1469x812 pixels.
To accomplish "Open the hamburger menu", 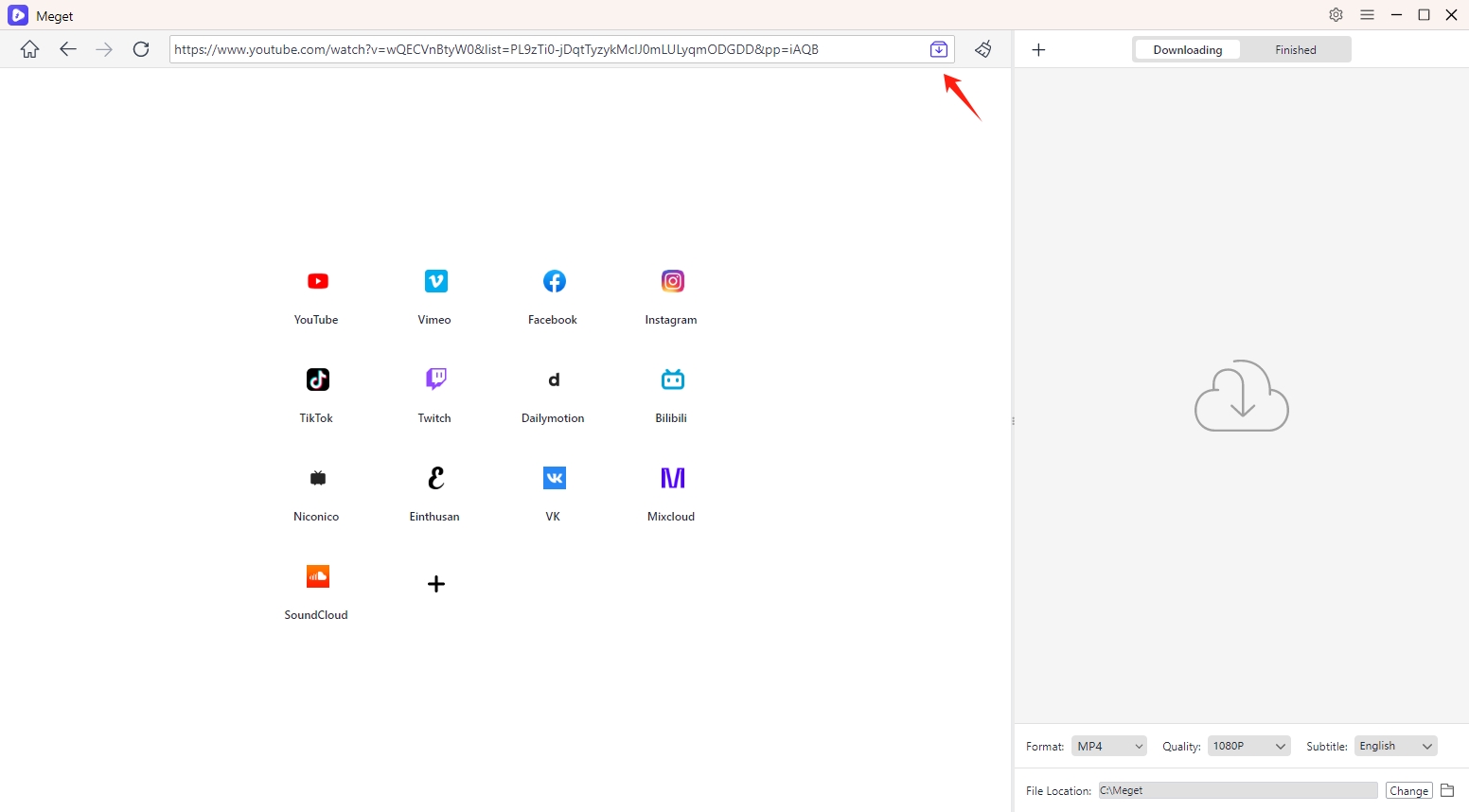I will click(x=1367, y=15).
